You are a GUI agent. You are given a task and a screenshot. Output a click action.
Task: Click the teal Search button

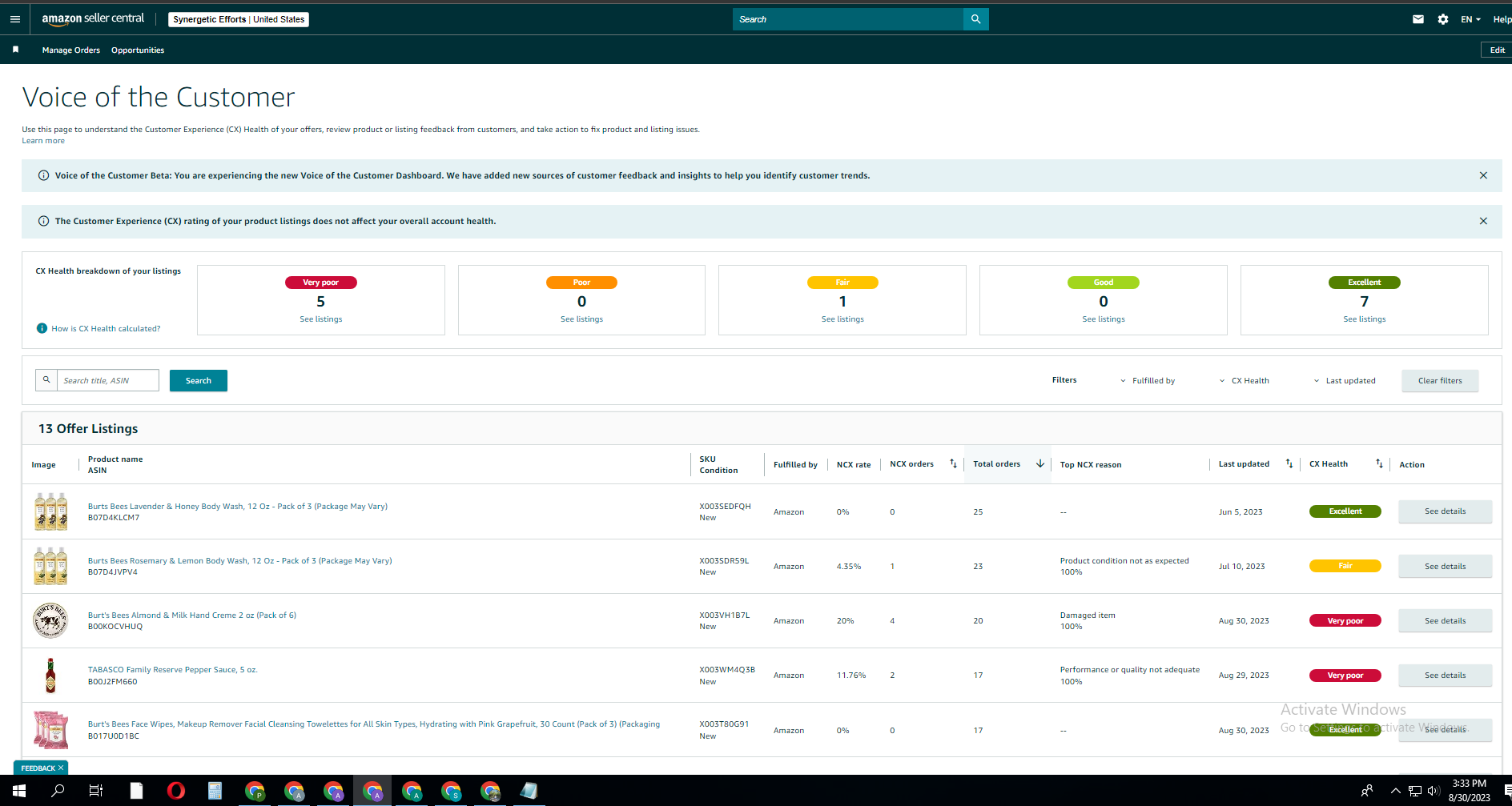point(199,380)
